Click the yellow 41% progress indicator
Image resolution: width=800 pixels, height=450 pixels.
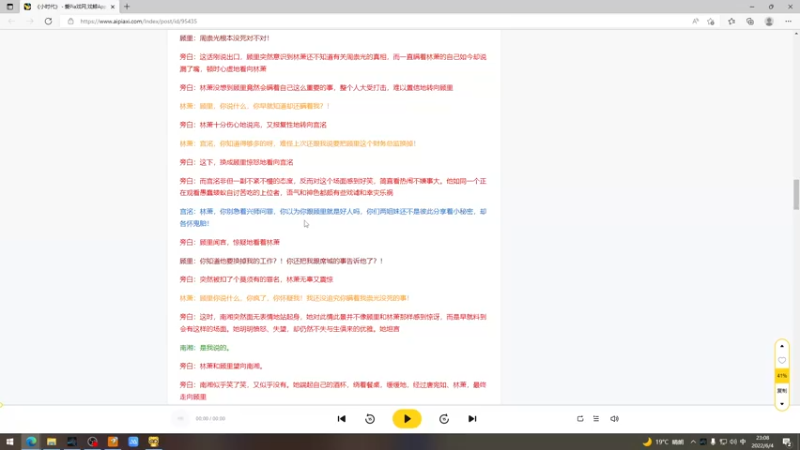pyautogui.click(x=782, y=376)
